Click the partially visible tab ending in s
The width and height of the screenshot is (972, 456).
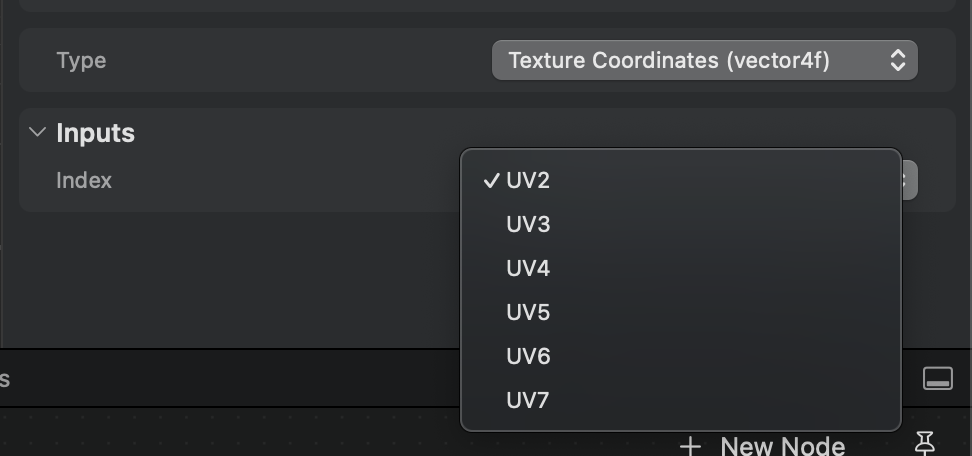(x=5, y=379)
